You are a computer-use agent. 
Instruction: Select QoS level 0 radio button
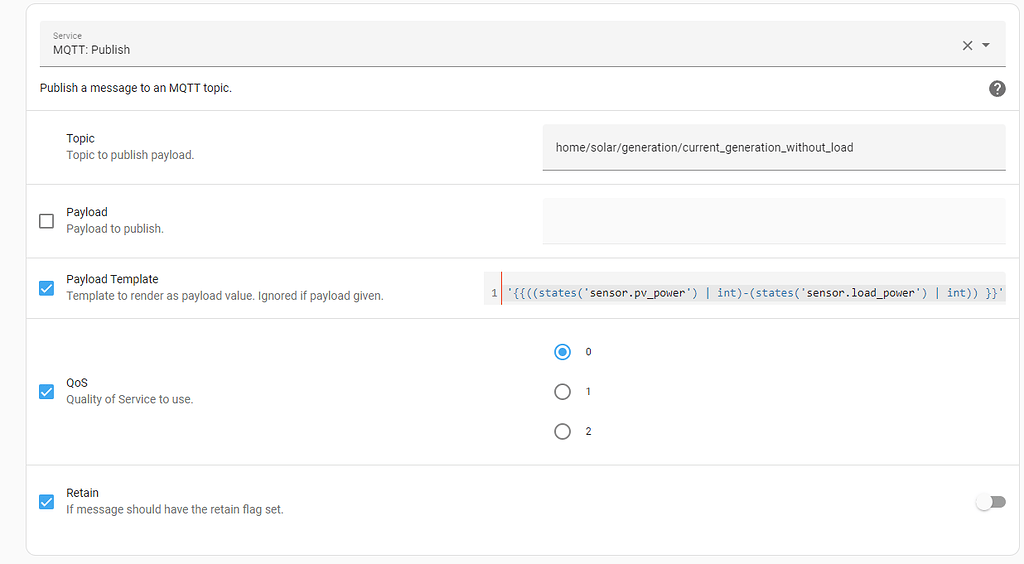[562, 352]
